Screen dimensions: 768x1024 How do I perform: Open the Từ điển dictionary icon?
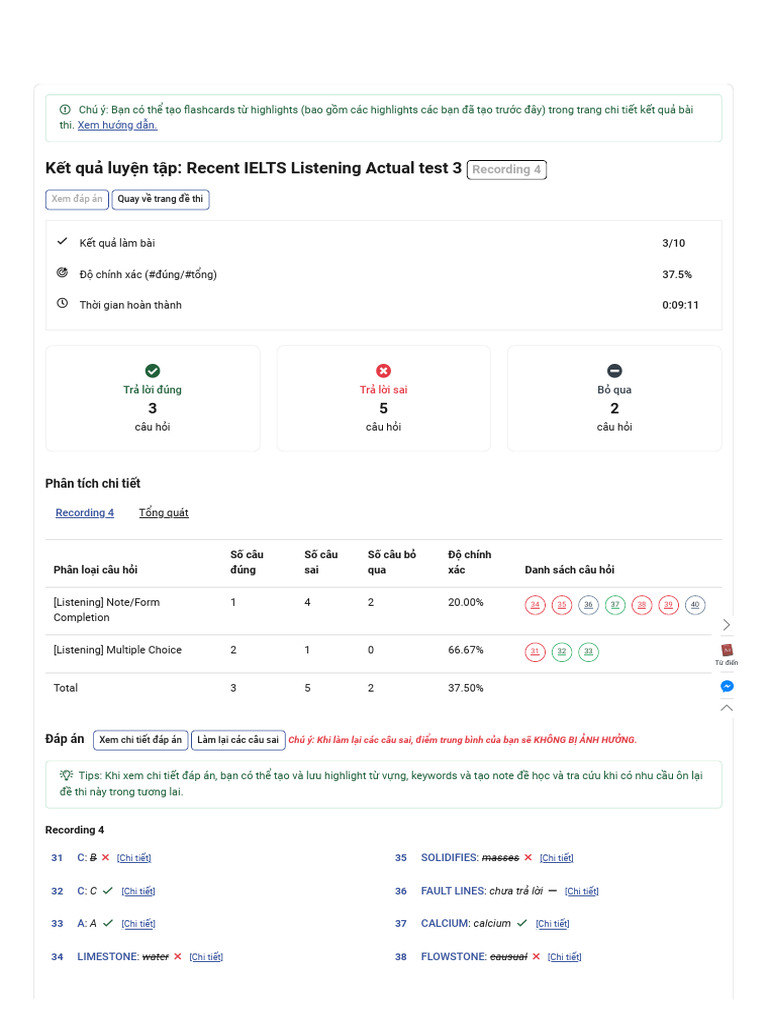tap(727, 651)
